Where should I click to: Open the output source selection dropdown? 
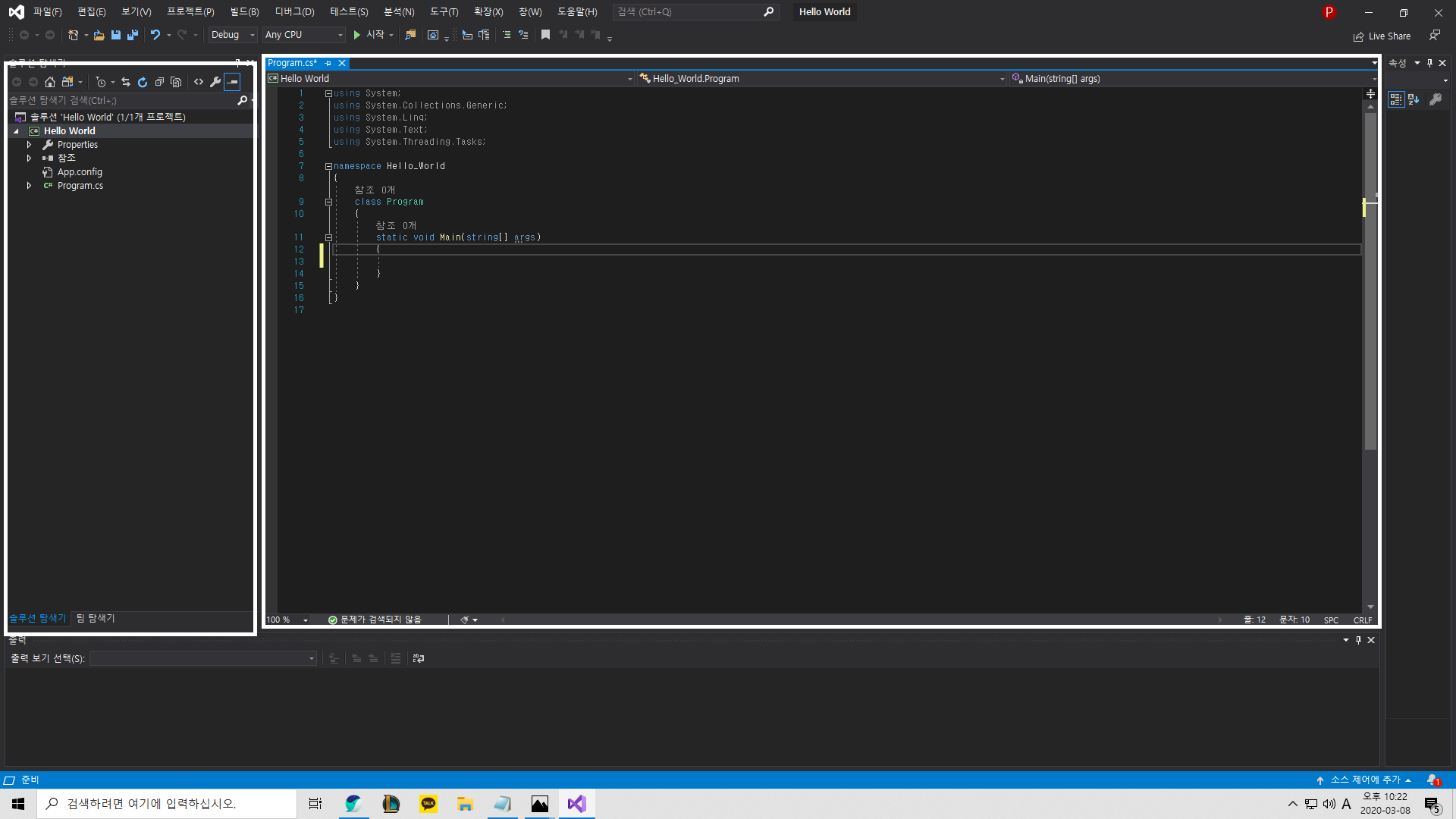(x=203, y=658)
